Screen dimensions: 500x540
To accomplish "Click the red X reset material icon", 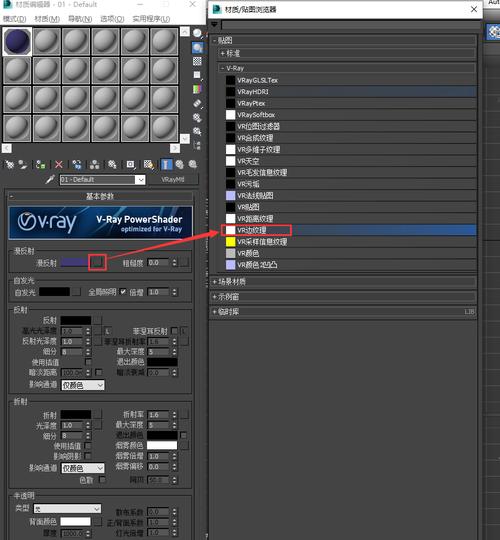I will pos(59,165).
